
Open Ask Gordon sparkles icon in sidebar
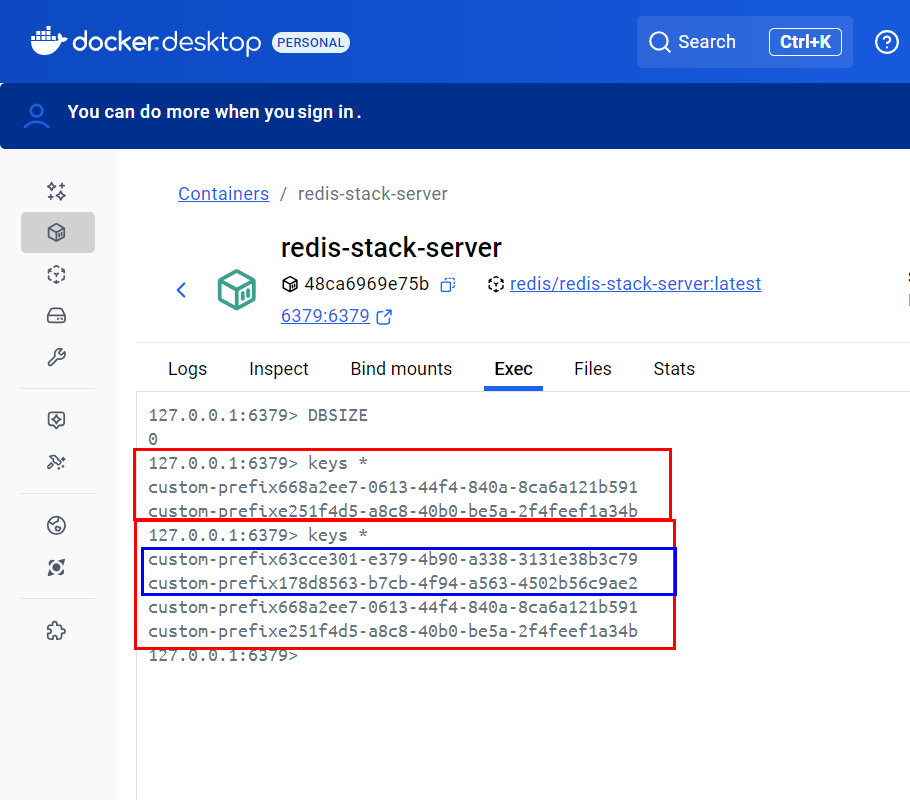(57, 190)
